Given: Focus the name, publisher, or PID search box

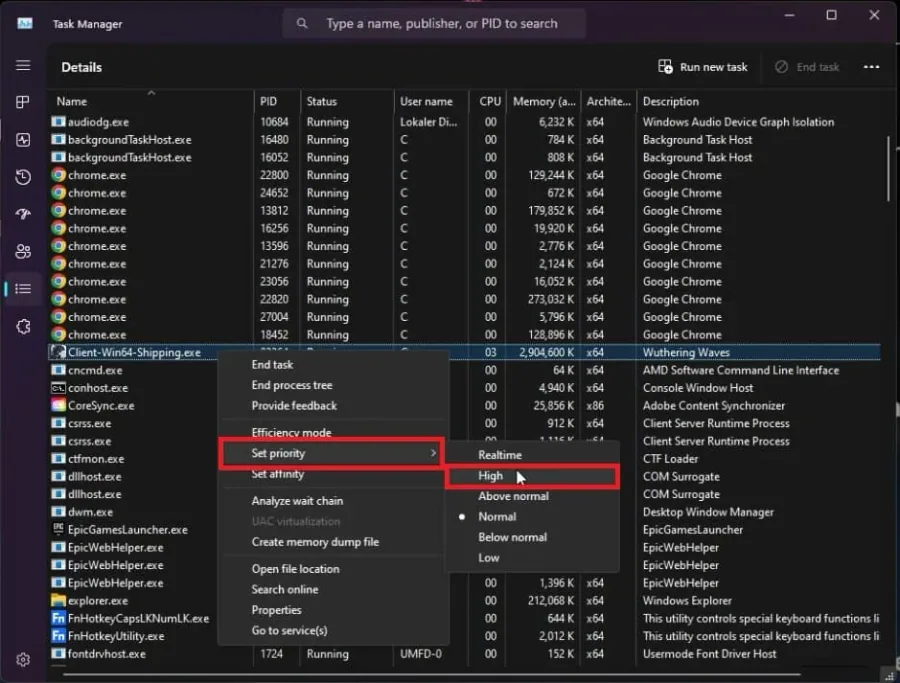Looking at the screenshot, I should point(434,24).
